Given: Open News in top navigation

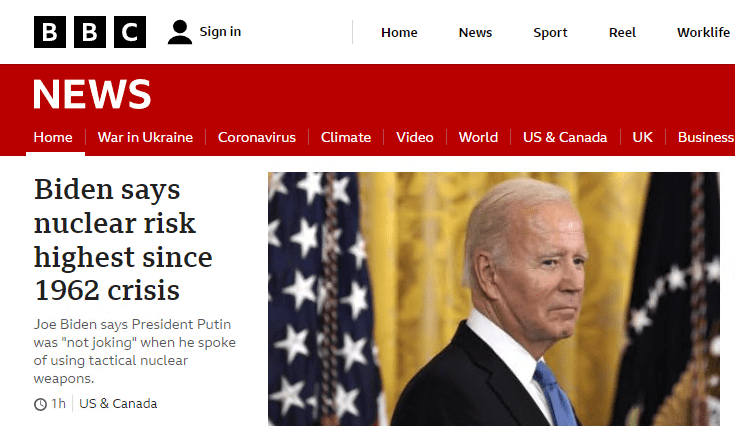Looking at the screenshot, I should coord(475,32).
